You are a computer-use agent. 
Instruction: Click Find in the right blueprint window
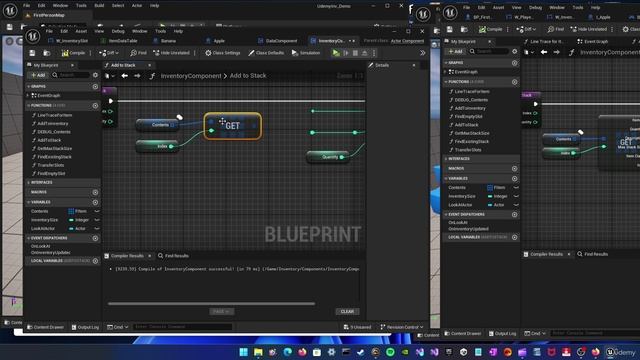(556, 29)
